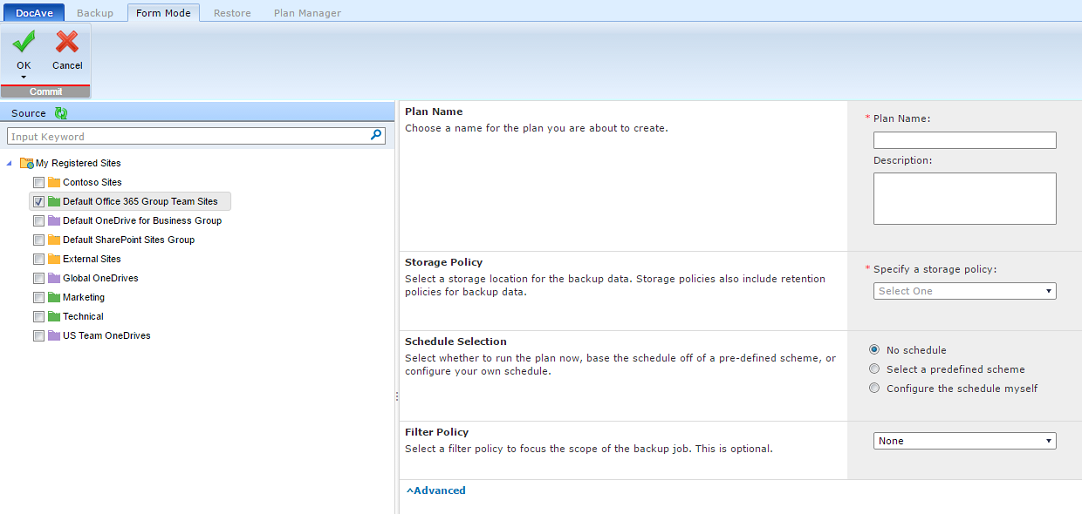
Task: Switch to the Backup tab
Action: pos(95,13)
